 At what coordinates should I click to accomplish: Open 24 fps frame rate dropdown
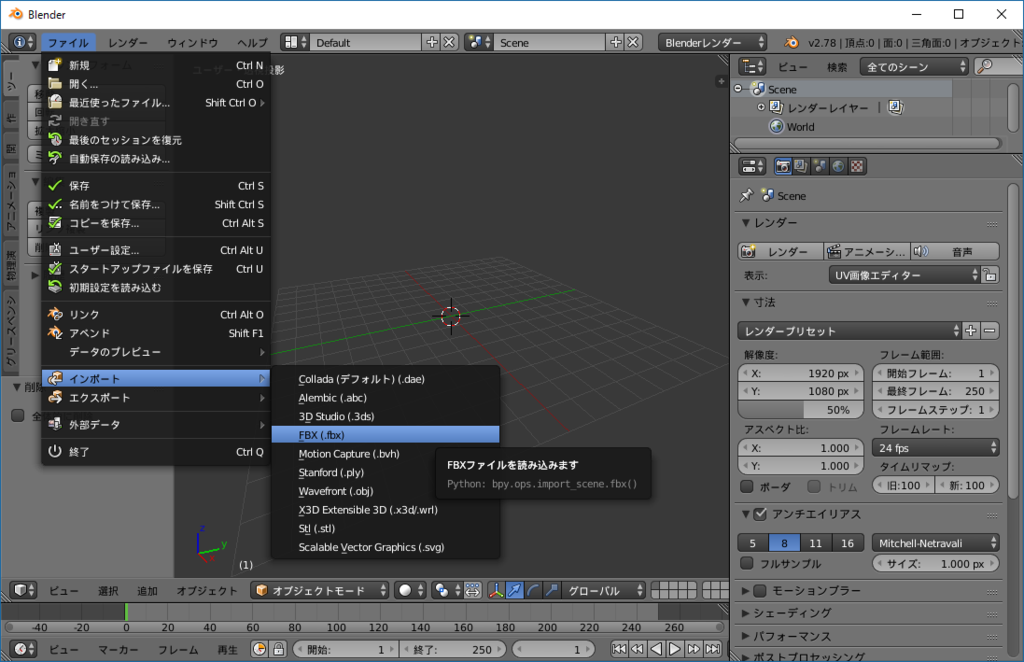935,448
